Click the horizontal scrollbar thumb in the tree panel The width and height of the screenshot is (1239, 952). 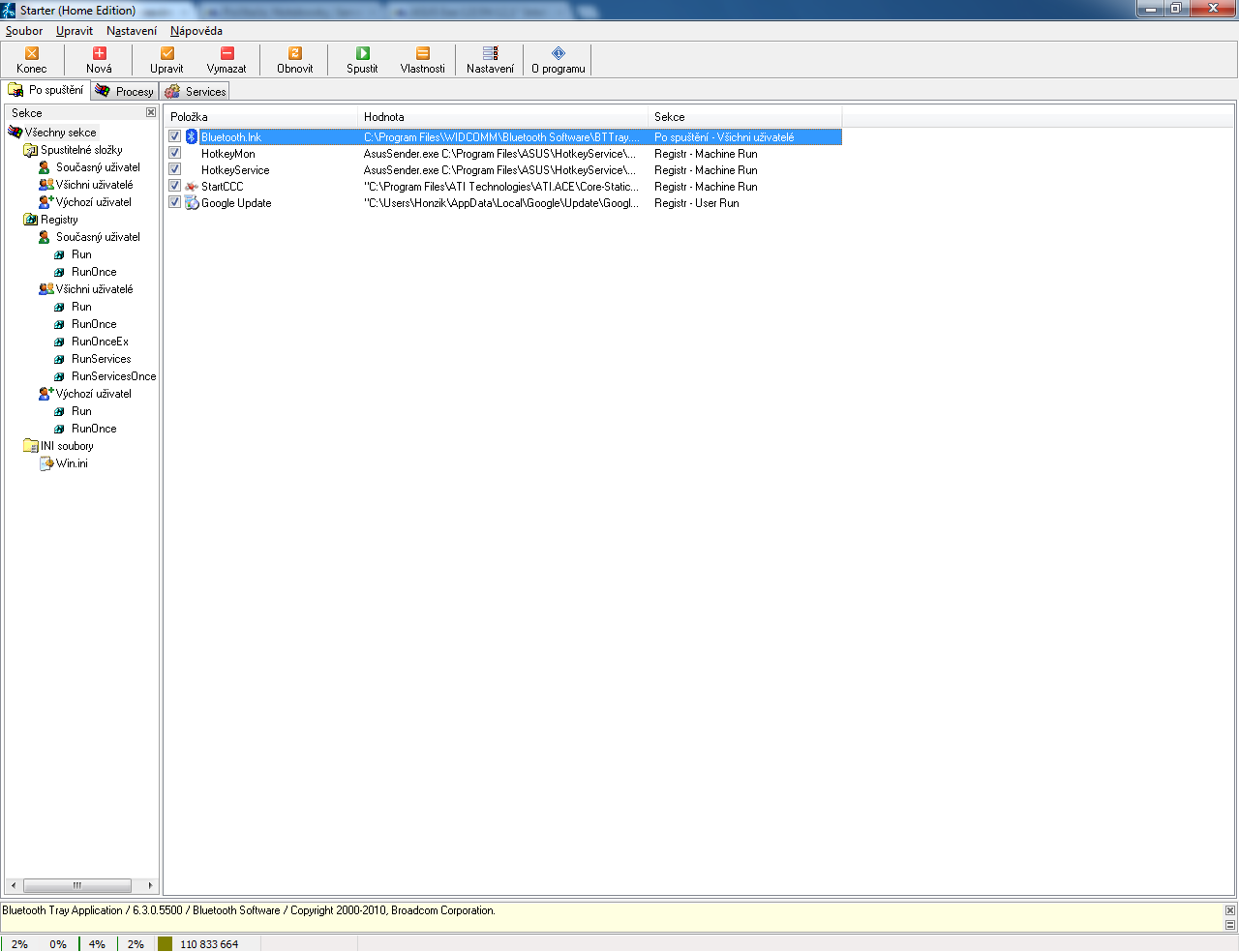77,885
